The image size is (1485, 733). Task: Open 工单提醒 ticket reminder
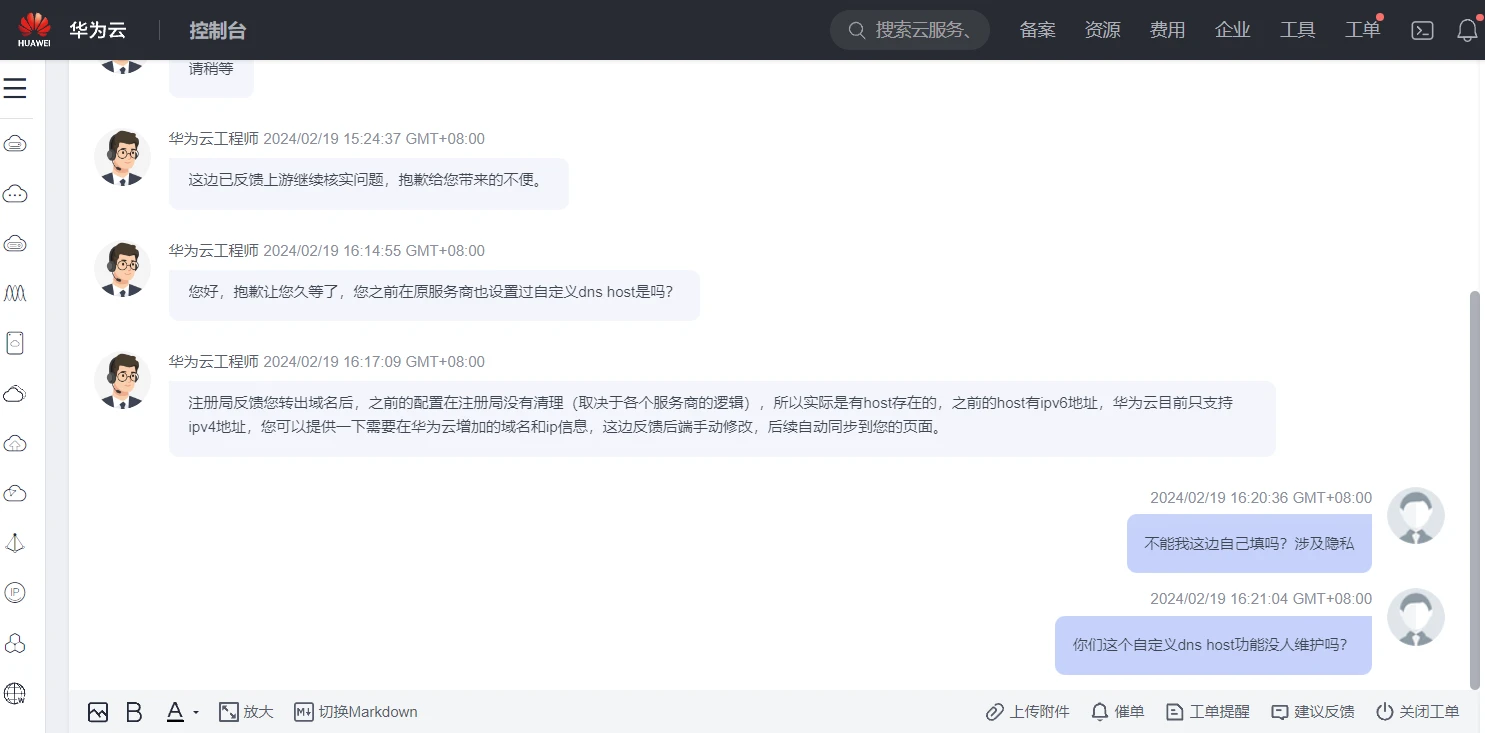click(1208, 712)
